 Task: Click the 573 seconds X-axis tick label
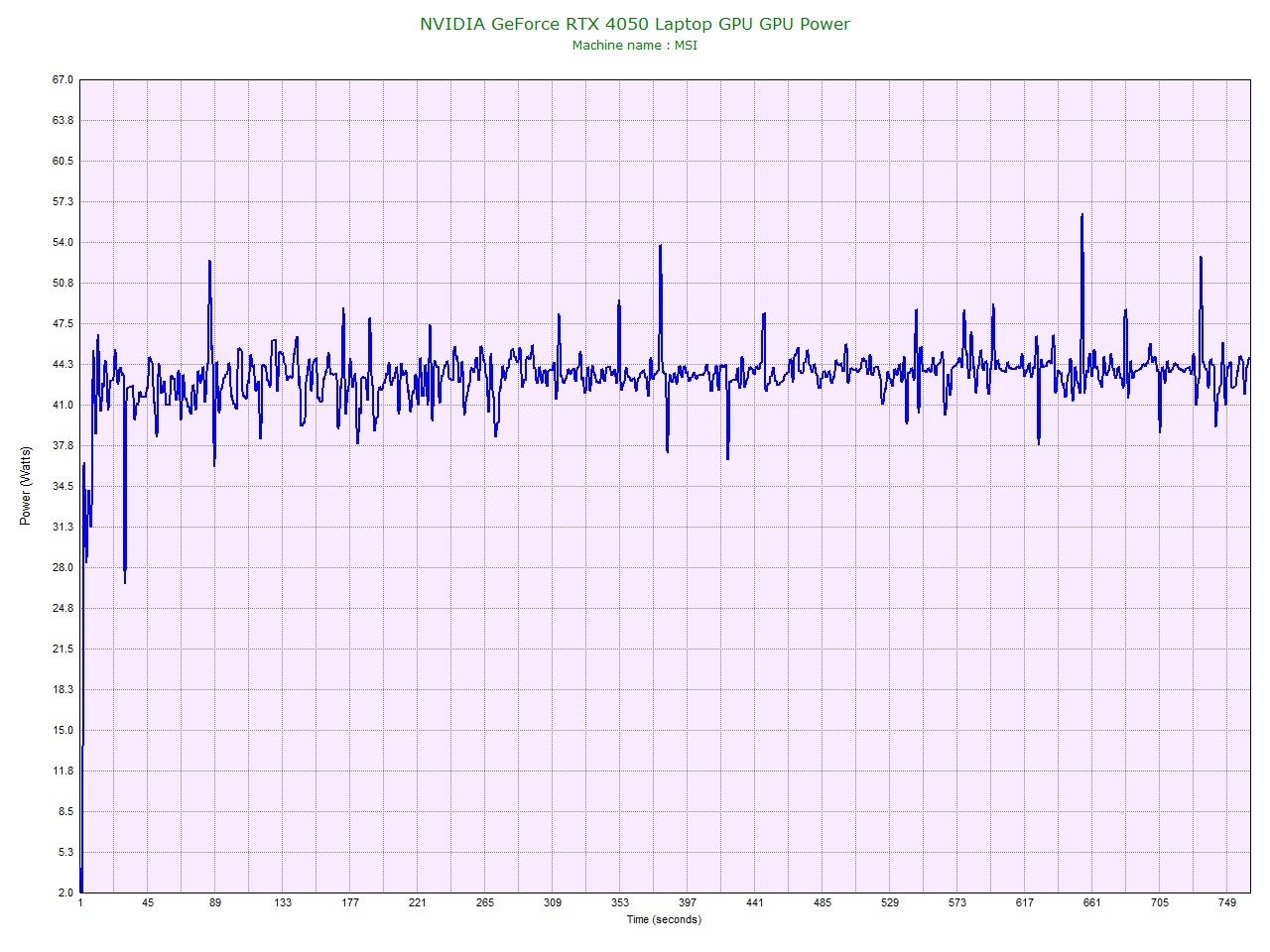pos(956,902)
